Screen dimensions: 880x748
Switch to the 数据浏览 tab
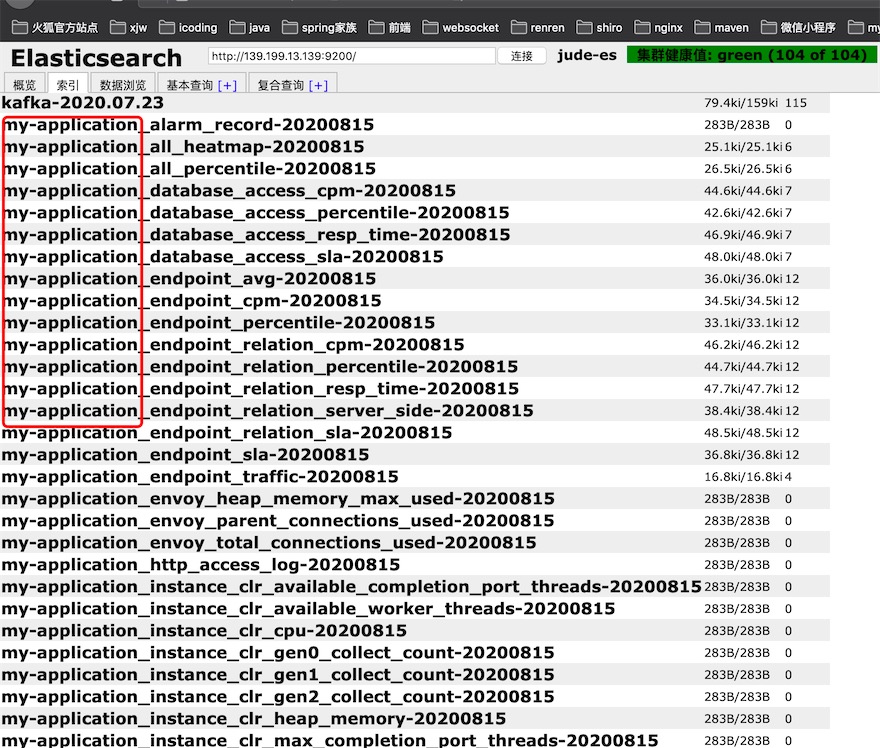pyautogui.click(x=122, y=85)
